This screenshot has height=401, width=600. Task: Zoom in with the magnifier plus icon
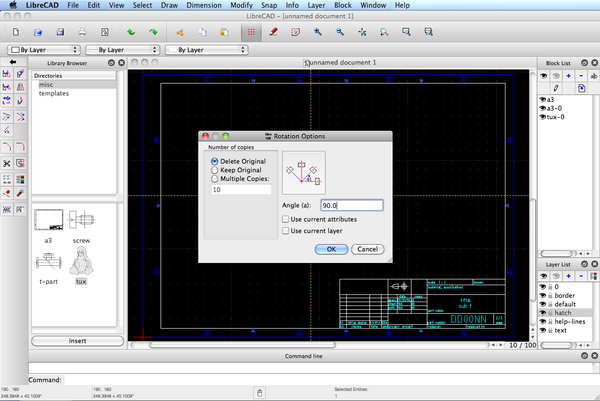pos(318,32)
